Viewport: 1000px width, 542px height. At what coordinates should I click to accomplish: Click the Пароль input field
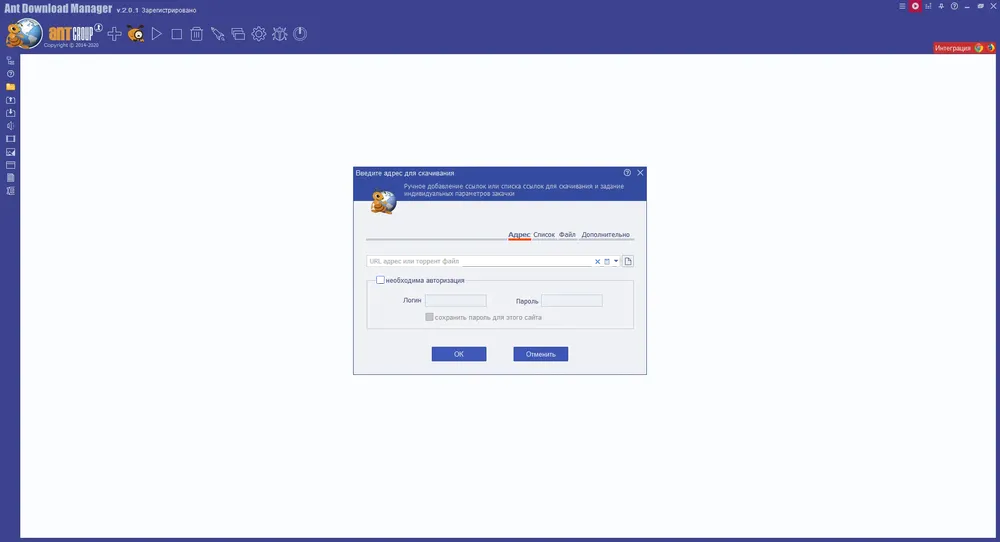(571, 300)
